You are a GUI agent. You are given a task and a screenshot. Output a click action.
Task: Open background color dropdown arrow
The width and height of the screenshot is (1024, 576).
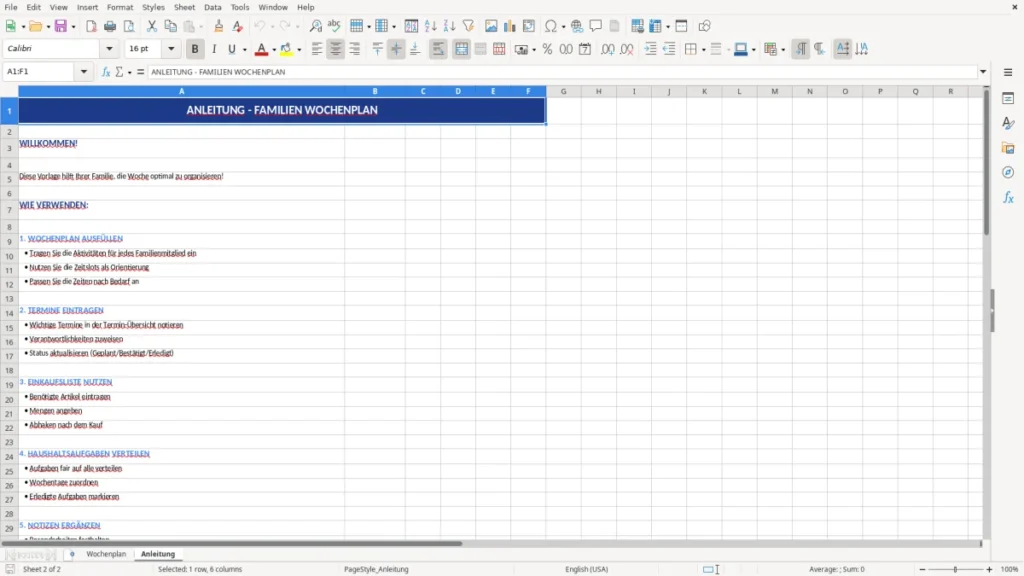[x=299, y=50]
